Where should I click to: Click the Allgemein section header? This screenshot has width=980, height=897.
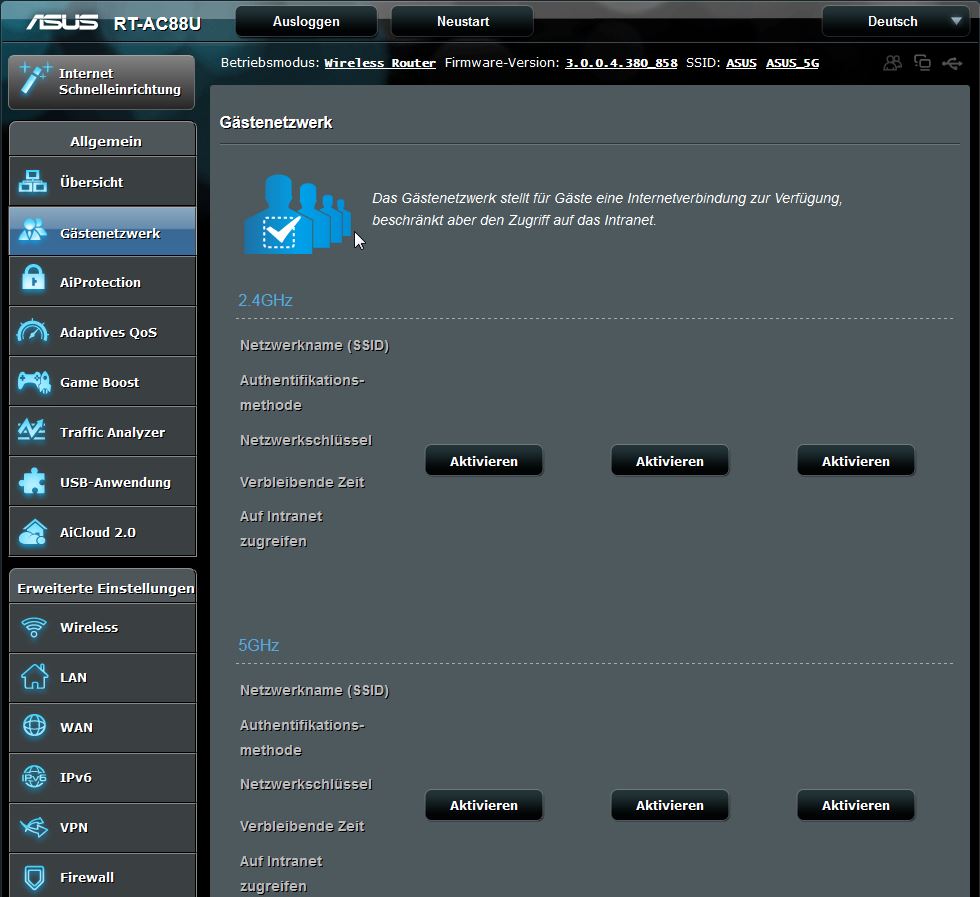pyautogui.click(x=102, y=140)
